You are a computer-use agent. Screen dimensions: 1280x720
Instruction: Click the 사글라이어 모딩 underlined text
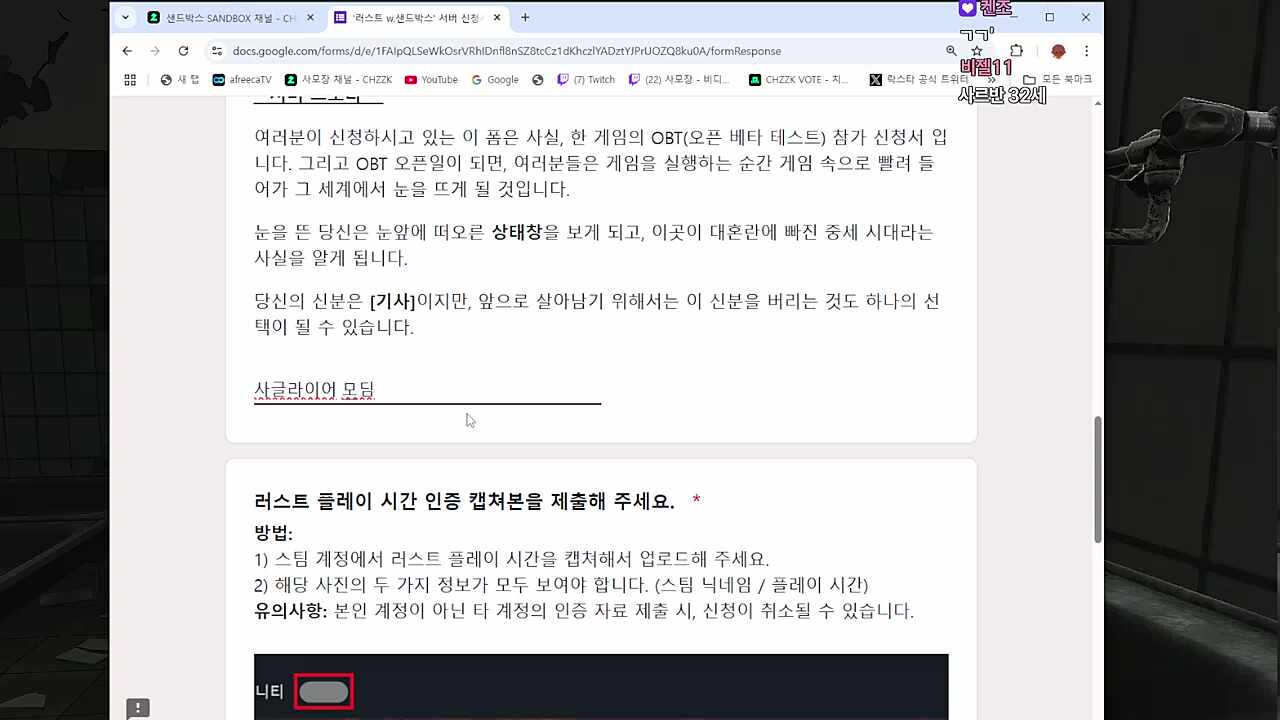314,390
